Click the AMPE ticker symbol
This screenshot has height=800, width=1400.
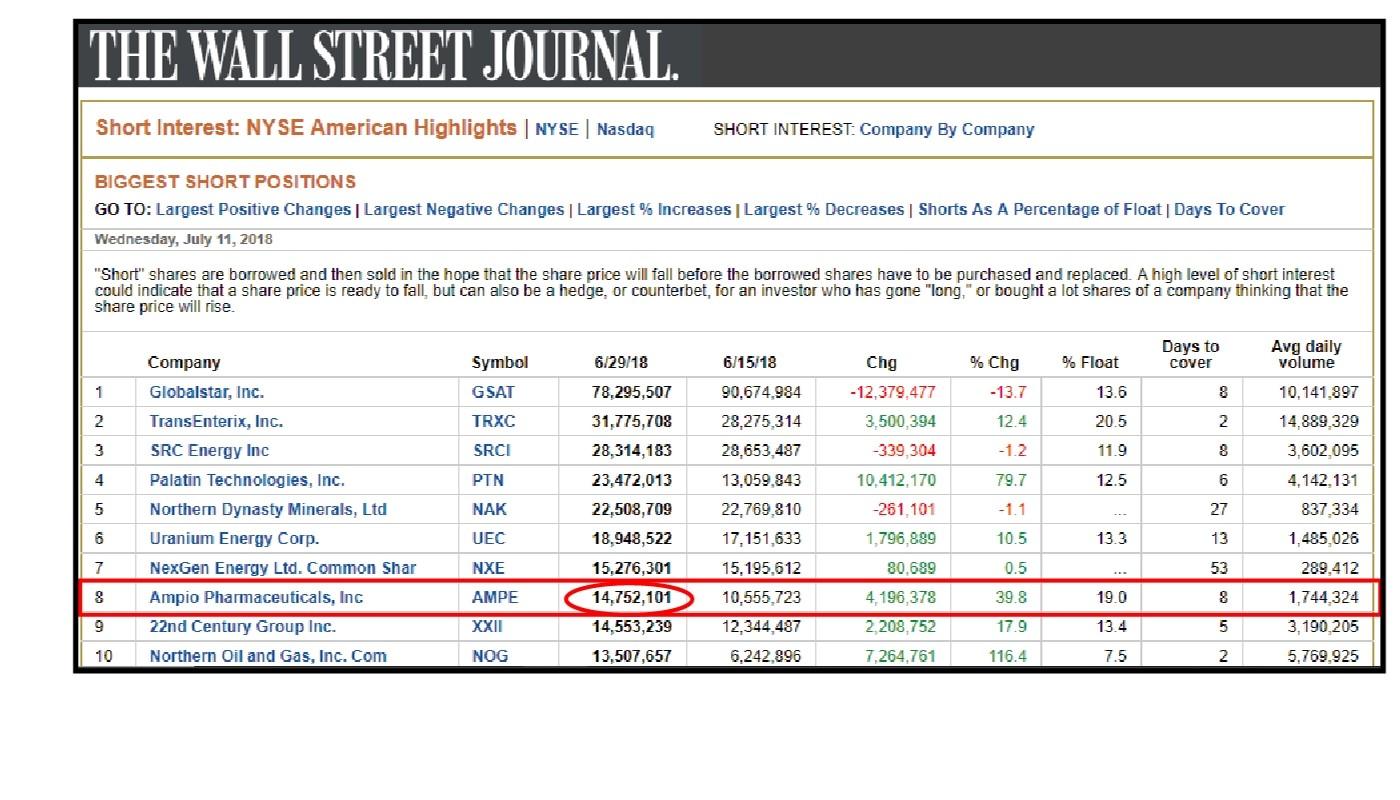[493, 597]
